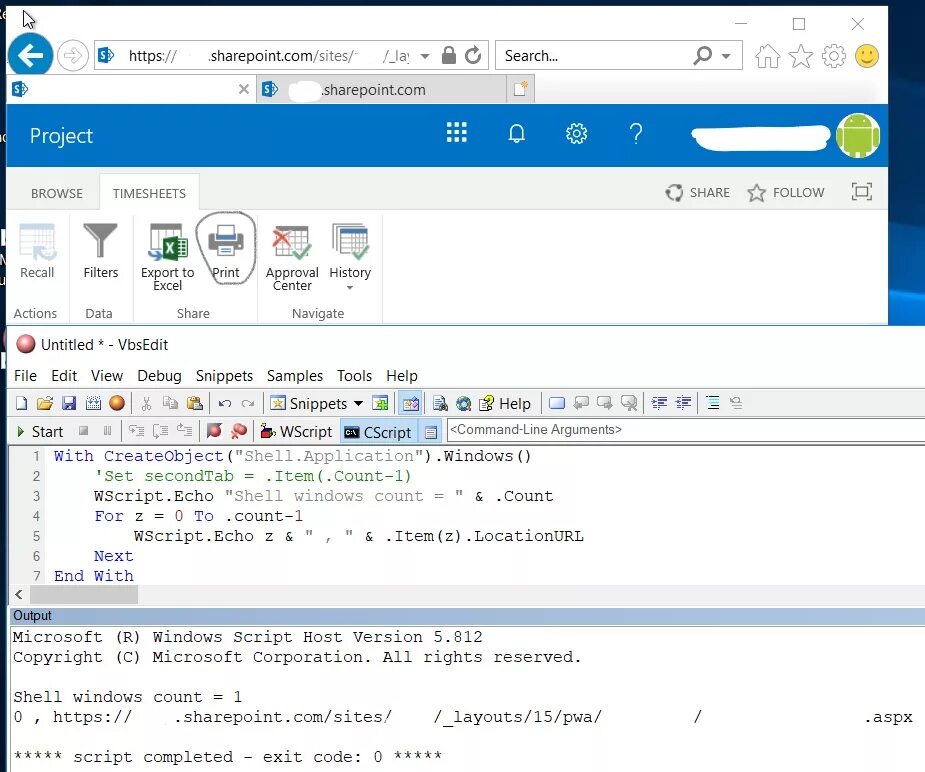Click the Recall timesheet ribbon button
925x772 pixels.
click(x=37, y=252)
